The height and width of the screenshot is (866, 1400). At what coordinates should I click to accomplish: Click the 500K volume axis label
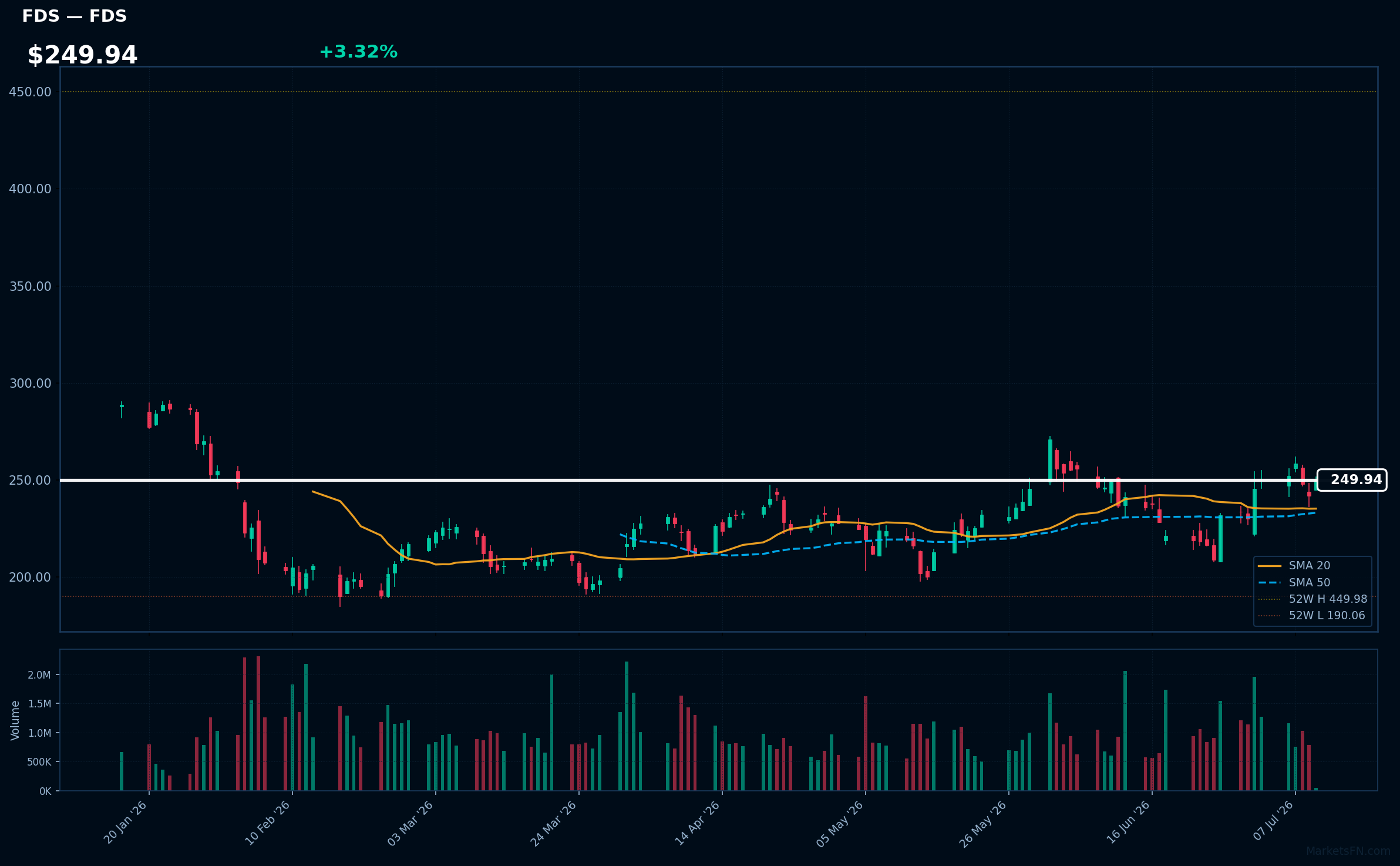click(39, 762)
